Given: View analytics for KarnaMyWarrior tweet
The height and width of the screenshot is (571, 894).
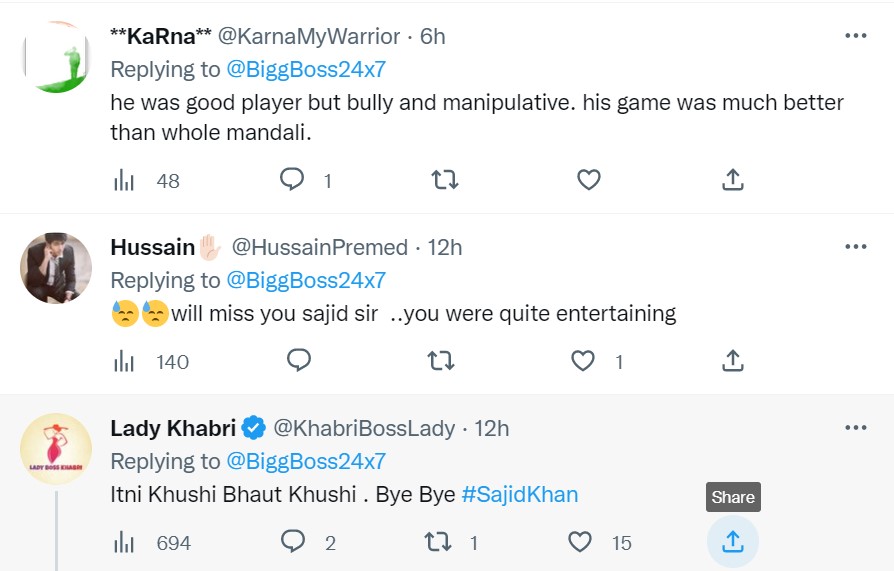Looking at the screenshot, I should coord(125,181).
